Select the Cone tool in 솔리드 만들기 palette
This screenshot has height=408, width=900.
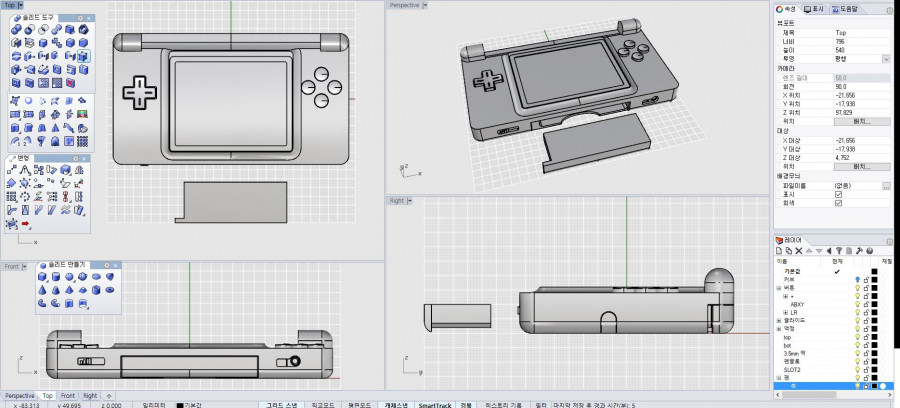pyautogui.click(x=42, y=290)
